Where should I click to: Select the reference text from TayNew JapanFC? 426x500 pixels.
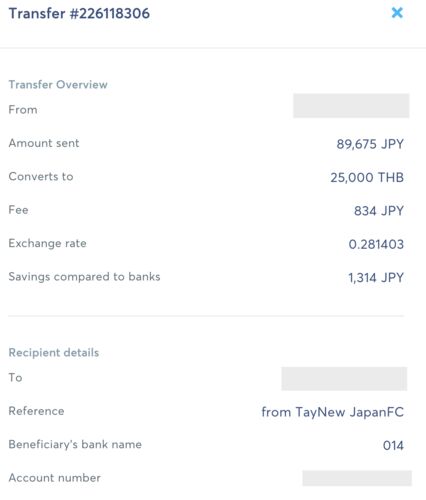[332, 412]
